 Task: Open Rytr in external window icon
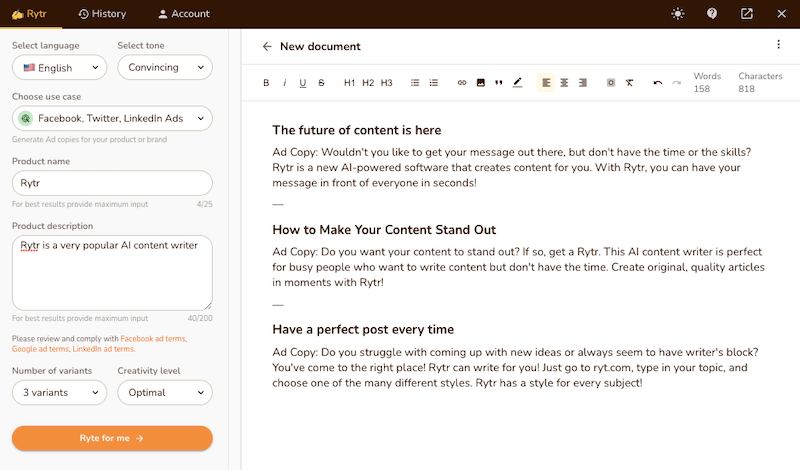coord(746,14)
